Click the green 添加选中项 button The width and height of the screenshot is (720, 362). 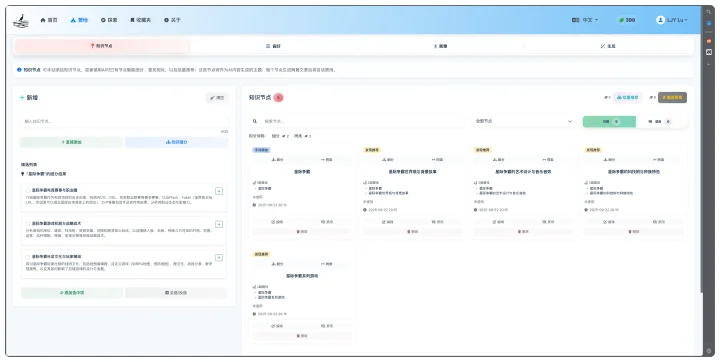pos(72,293)
